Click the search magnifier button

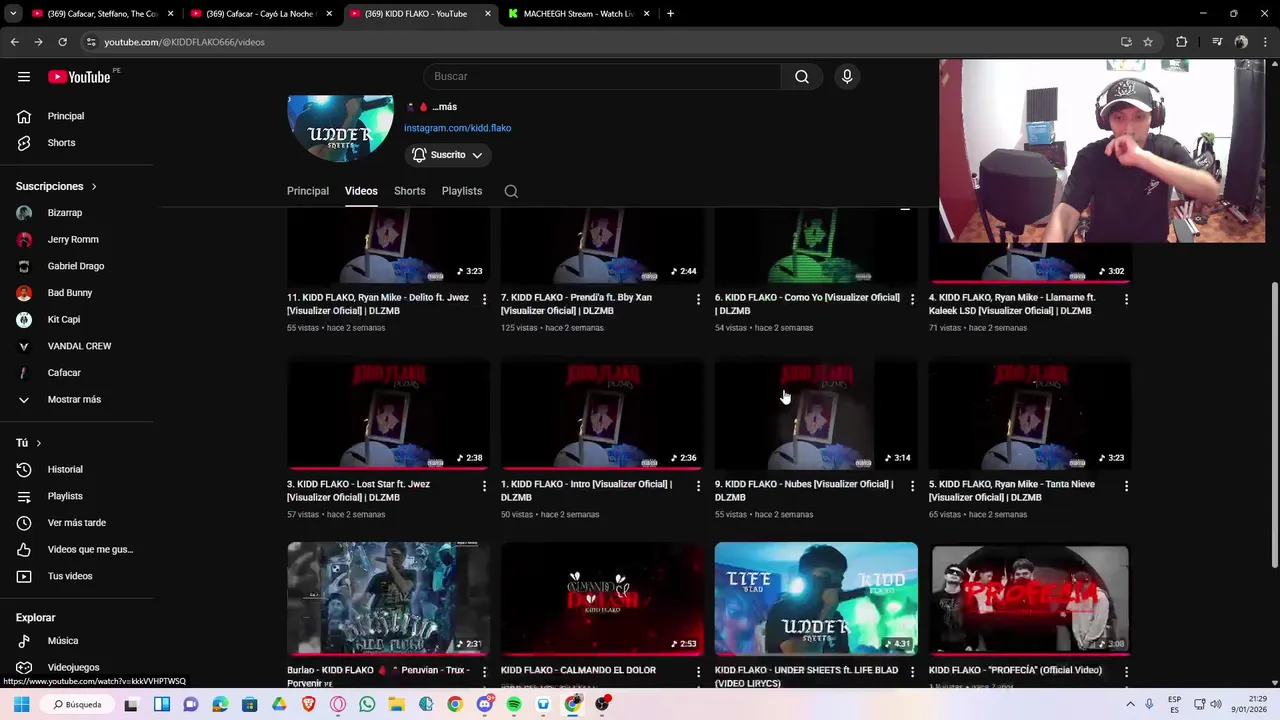click(802, 77)
